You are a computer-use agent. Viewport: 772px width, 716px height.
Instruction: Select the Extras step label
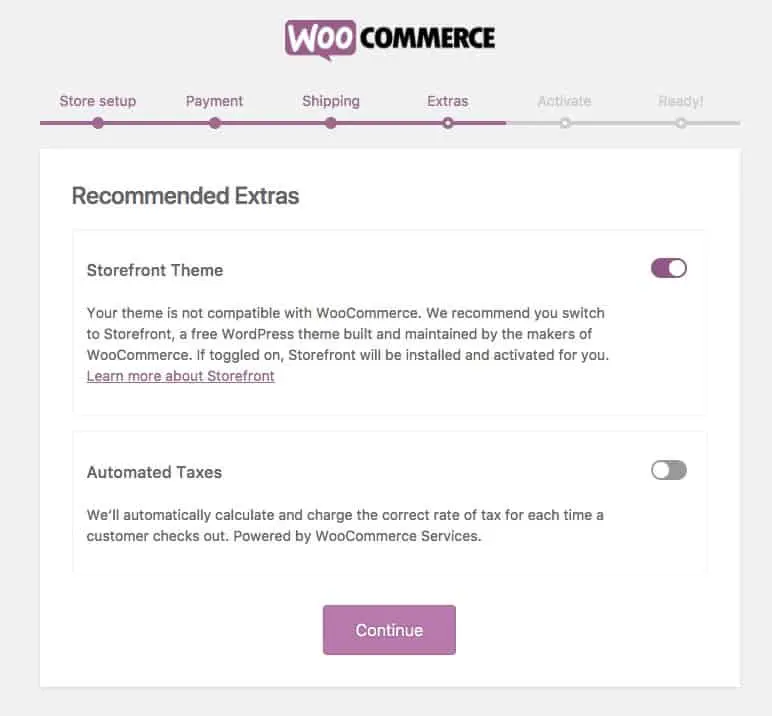pyautogui.click(x=448, y=101)
